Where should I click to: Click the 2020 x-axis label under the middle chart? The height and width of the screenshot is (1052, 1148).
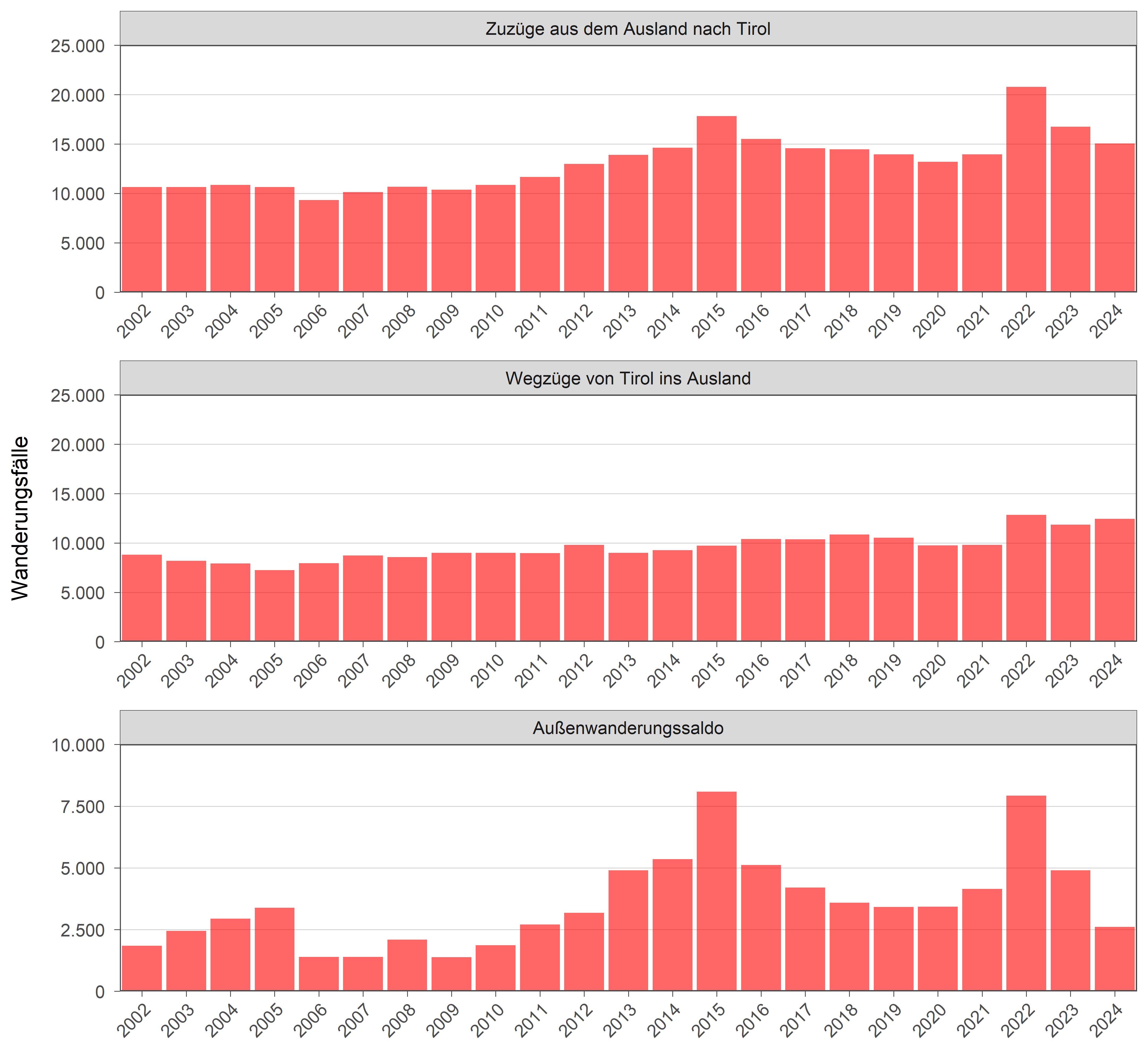tap(929, 671)
